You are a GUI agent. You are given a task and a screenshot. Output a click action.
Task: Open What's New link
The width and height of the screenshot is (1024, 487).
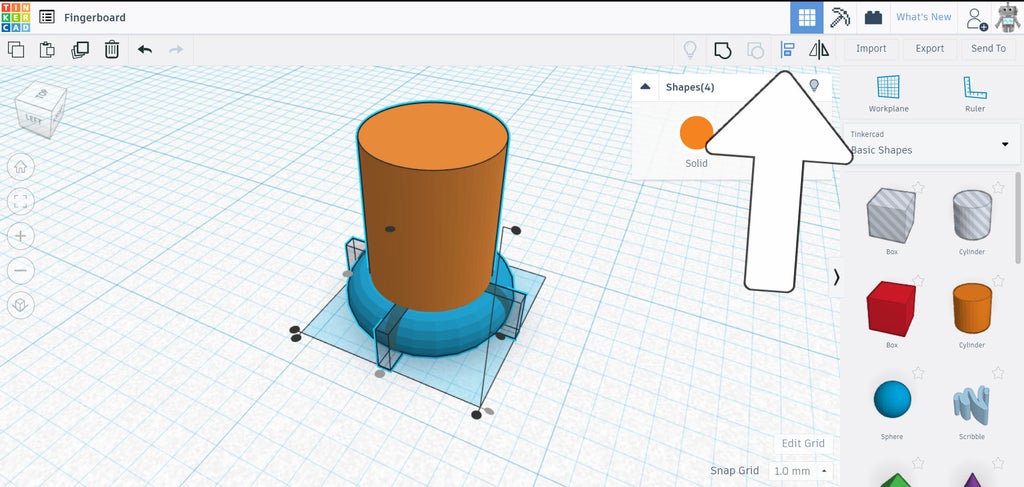[923, 17]
